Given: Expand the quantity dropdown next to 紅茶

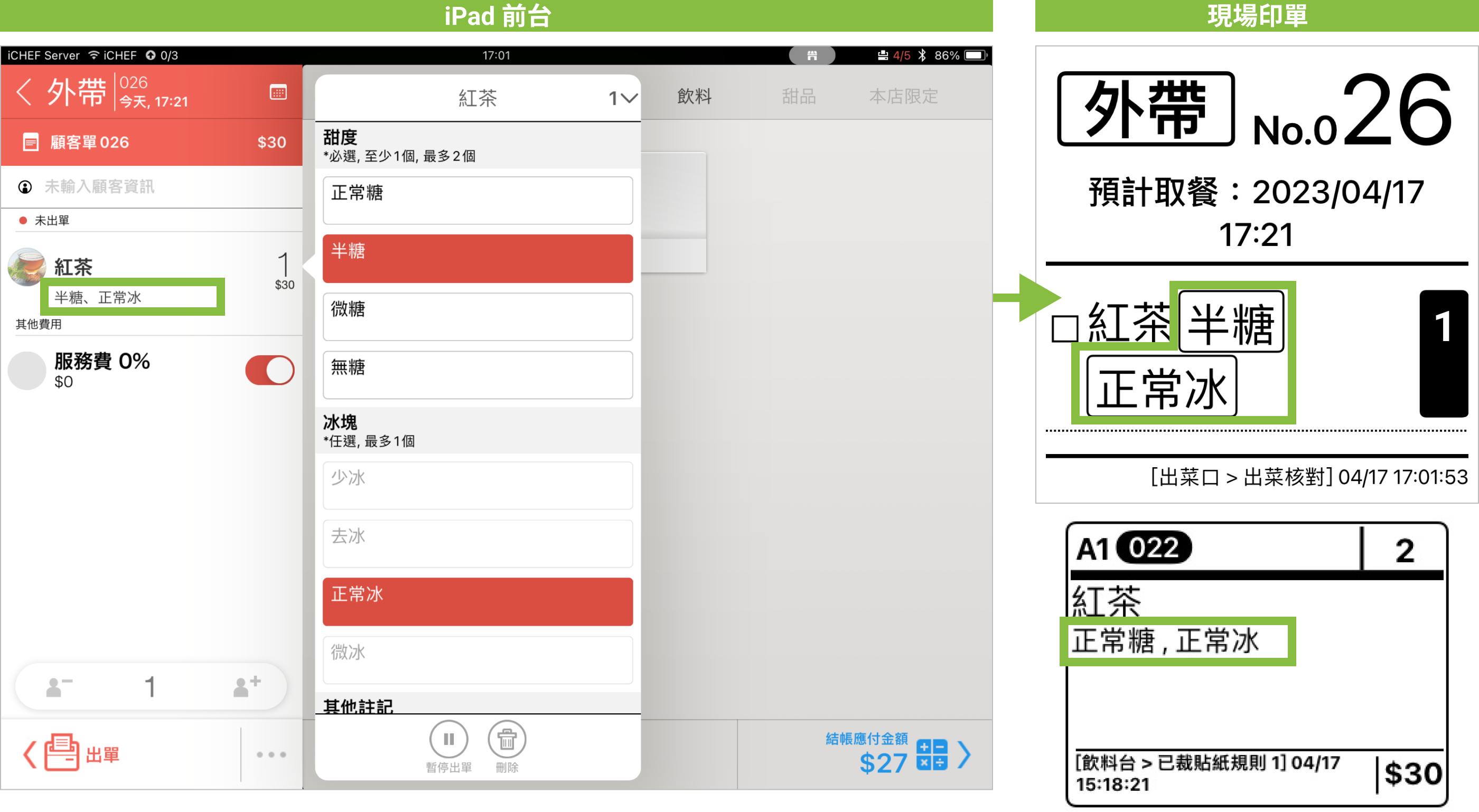Looking at the screenshot, I should click(x=623, y=98).
